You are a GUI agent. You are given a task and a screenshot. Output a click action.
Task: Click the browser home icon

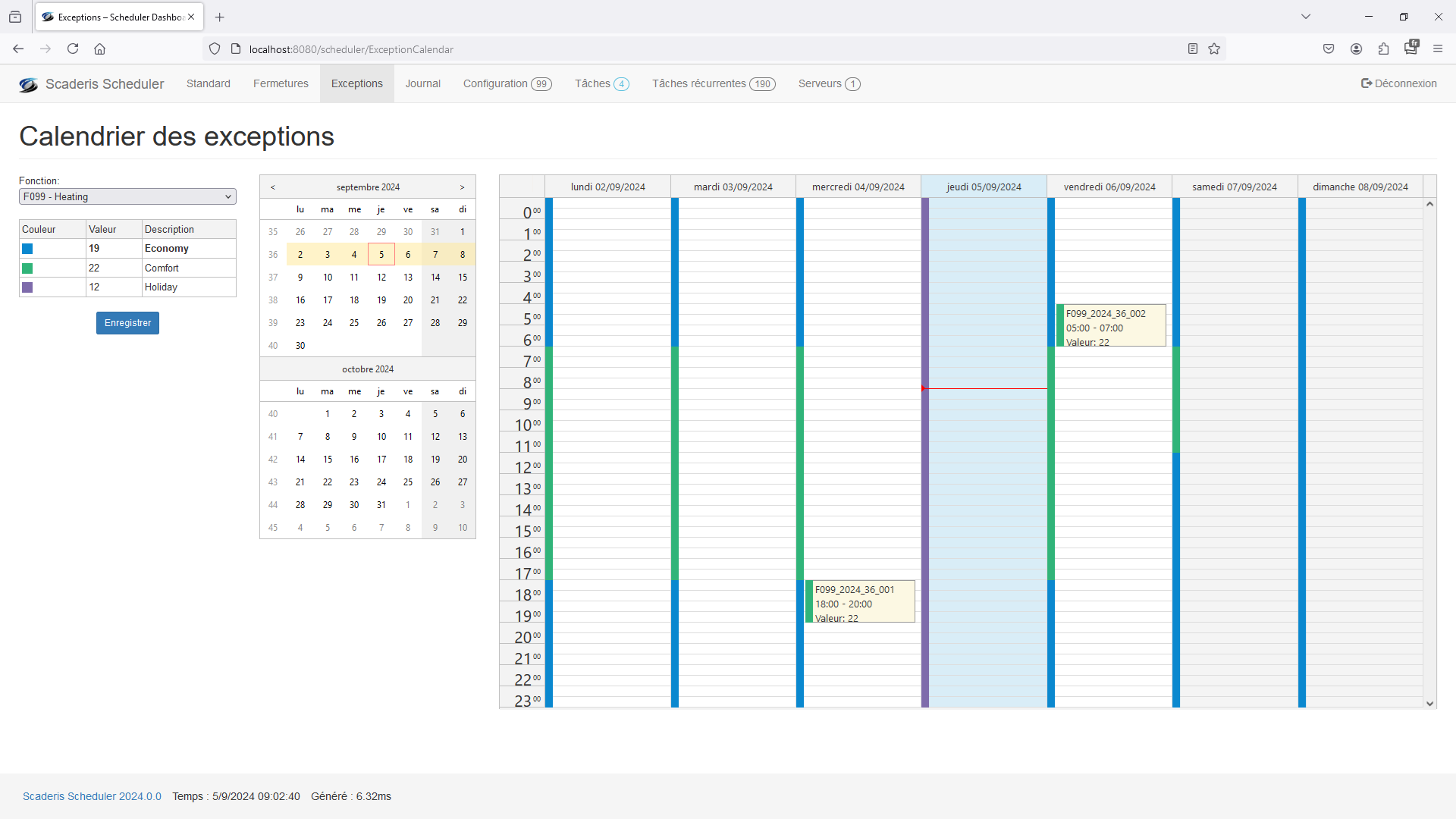(99, 49)
